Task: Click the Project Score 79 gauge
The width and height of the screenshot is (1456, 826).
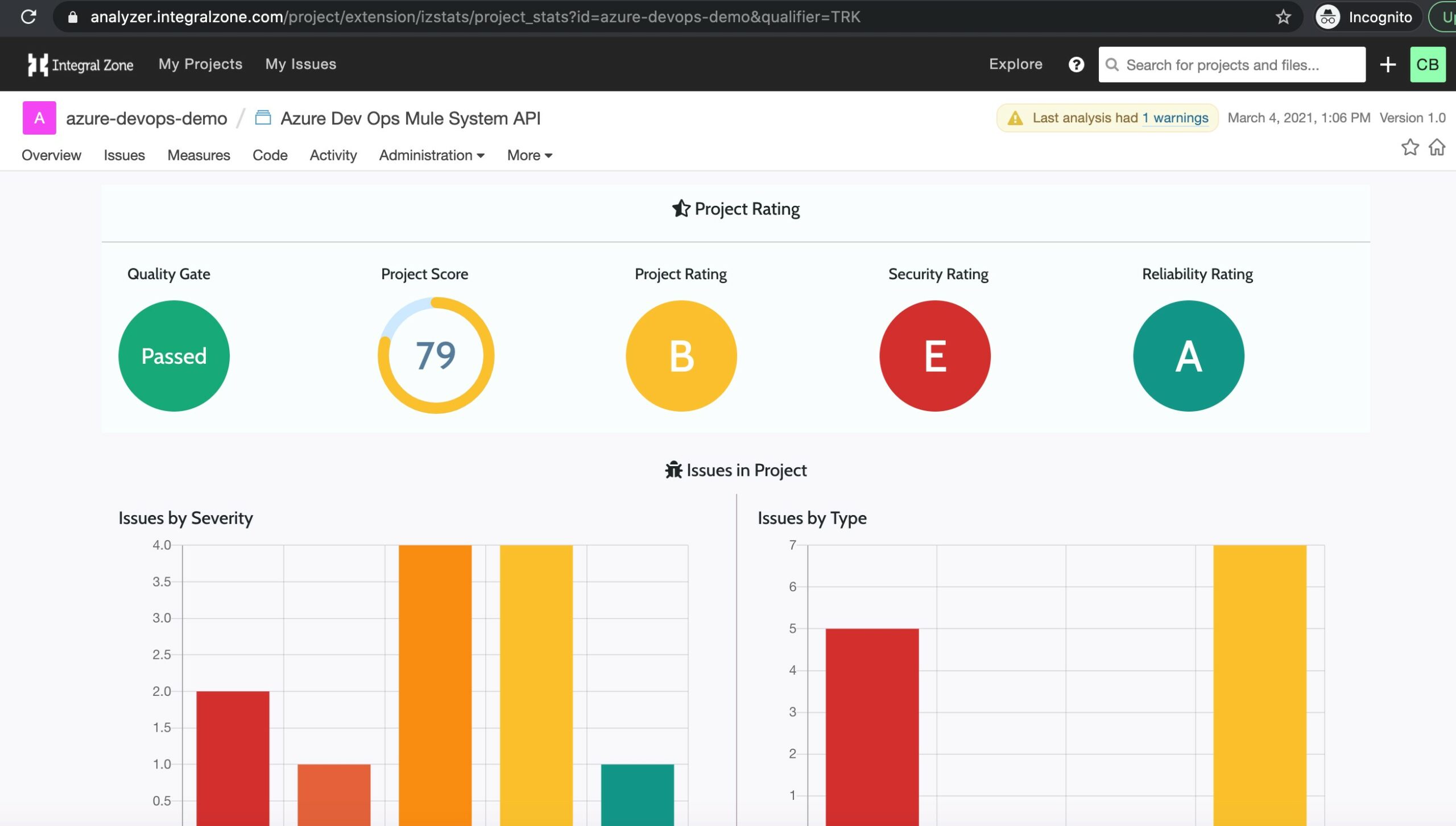Action: 436,355
